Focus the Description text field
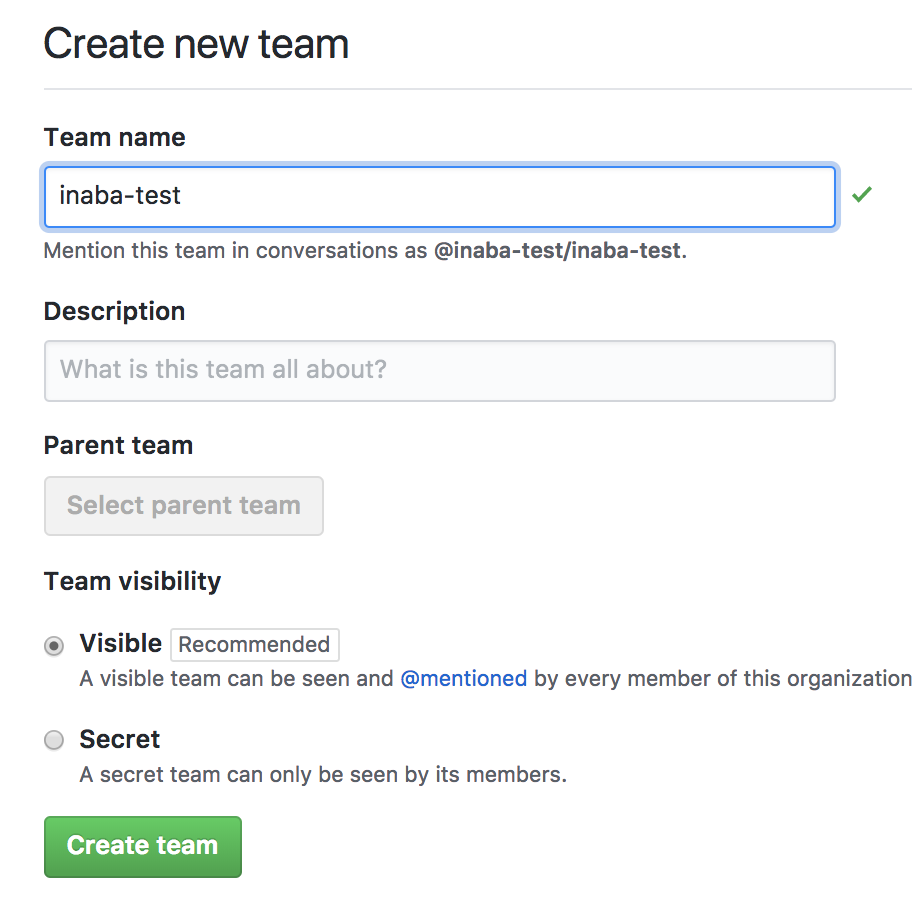912x910 pixels. pos(440,370)
